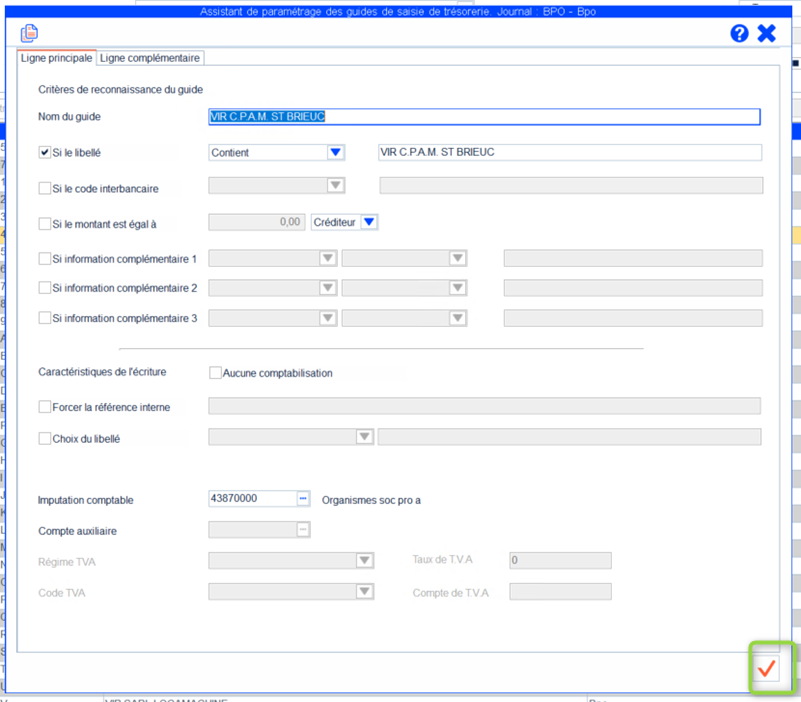
Task: Tick the 'Aucune comptabilisation' checkbox
Action: click(x=215, y=373)
